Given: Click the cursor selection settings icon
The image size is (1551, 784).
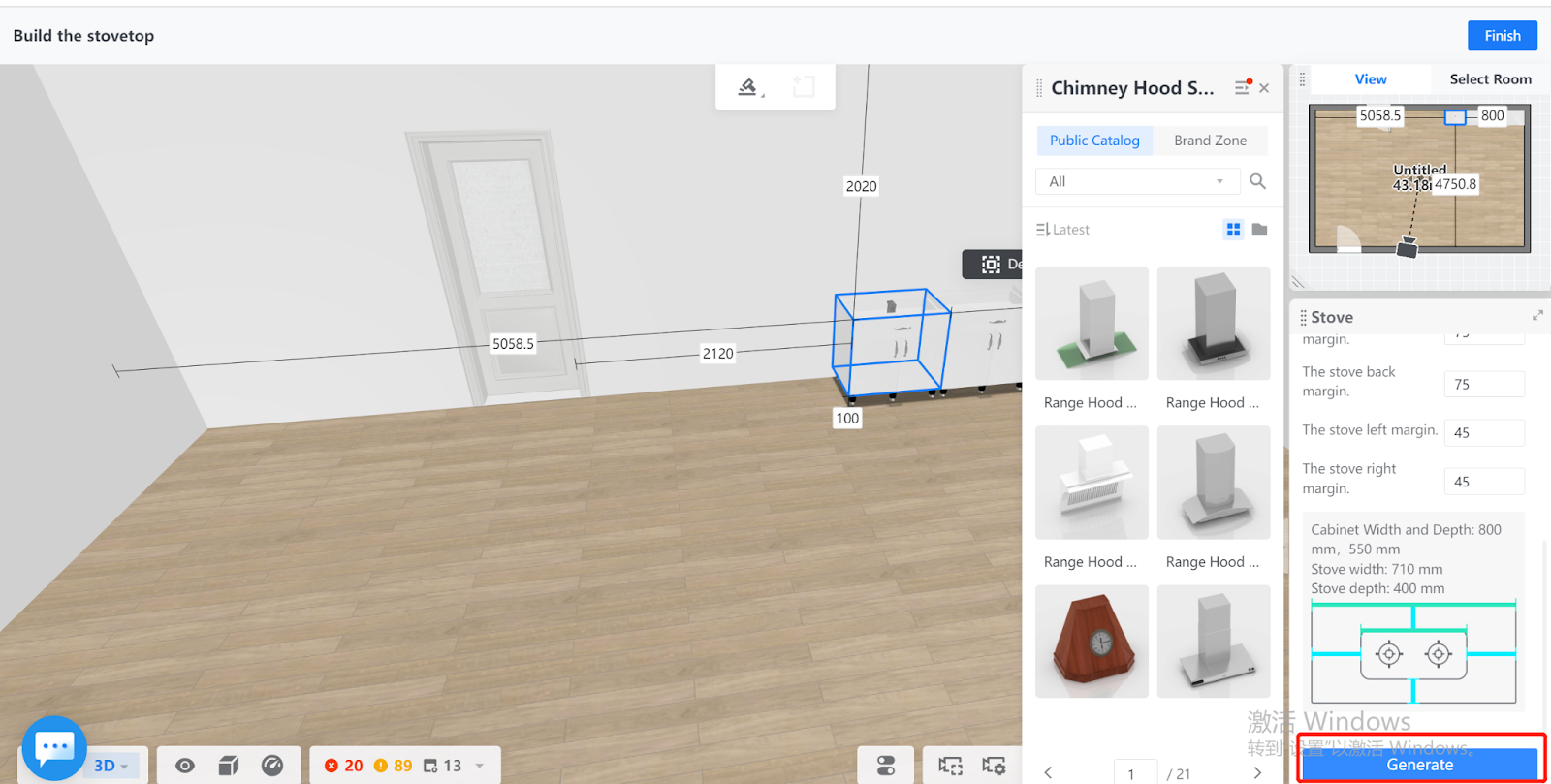Looking at the screenshot, I should coord(994,766).
